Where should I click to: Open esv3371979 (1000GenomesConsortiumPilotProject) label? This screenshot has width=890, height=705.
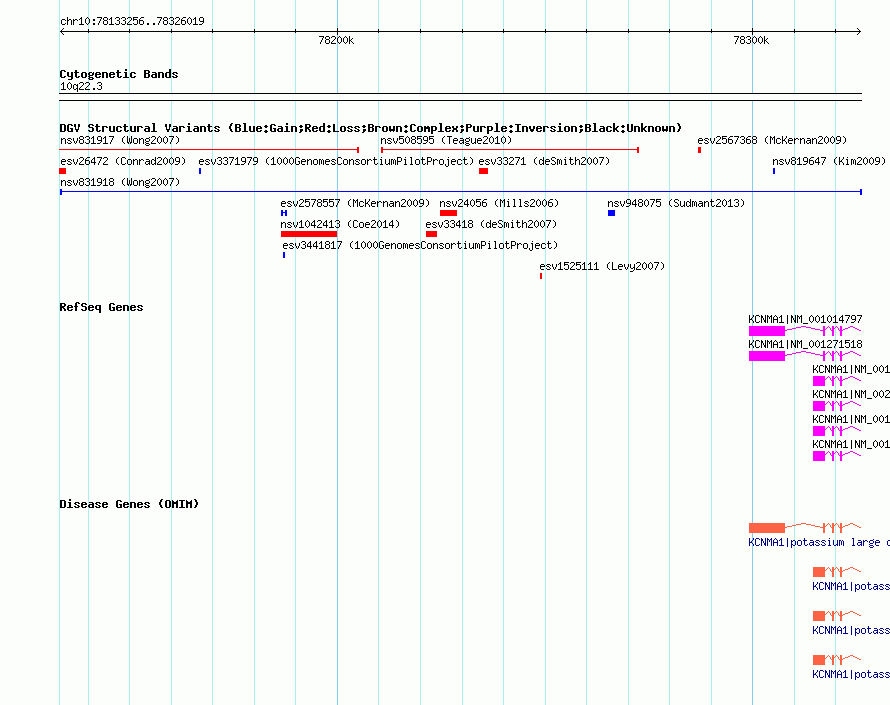(336, 161)
